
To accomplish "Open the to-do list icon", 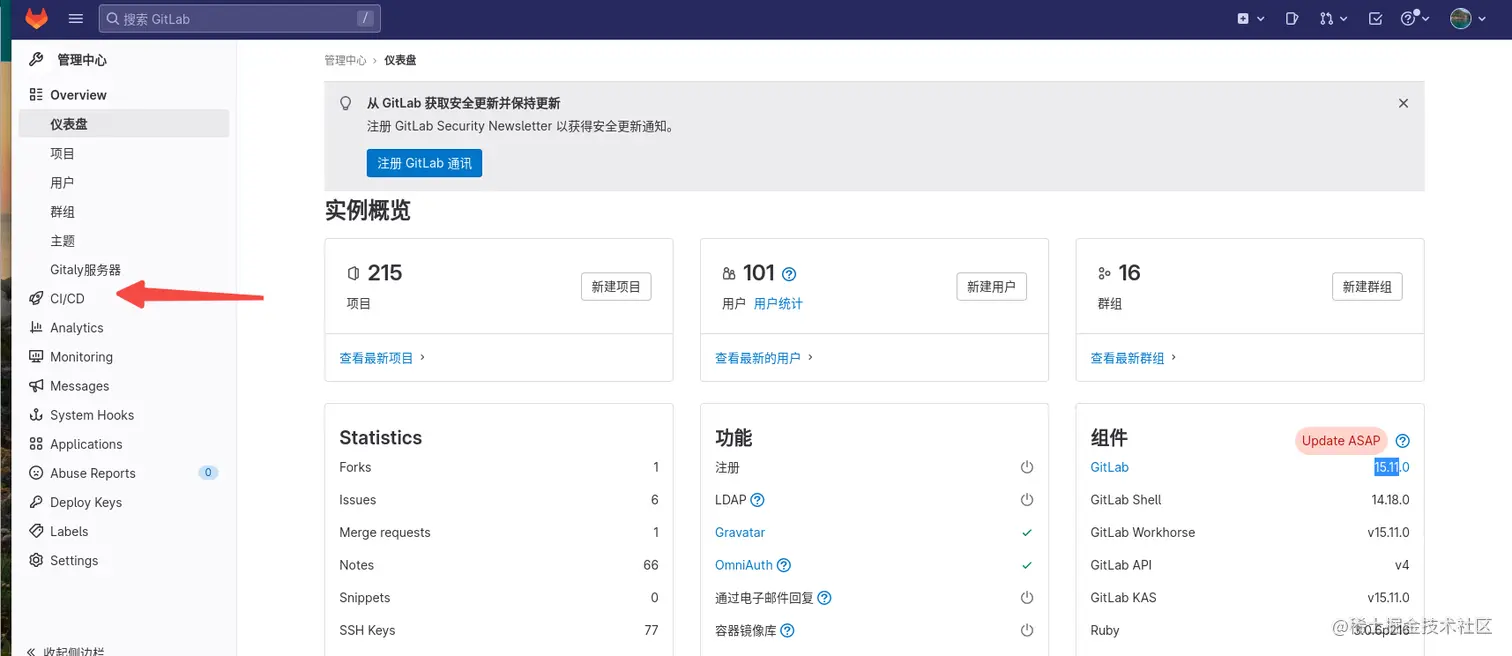I will (x=1375, y=18).
